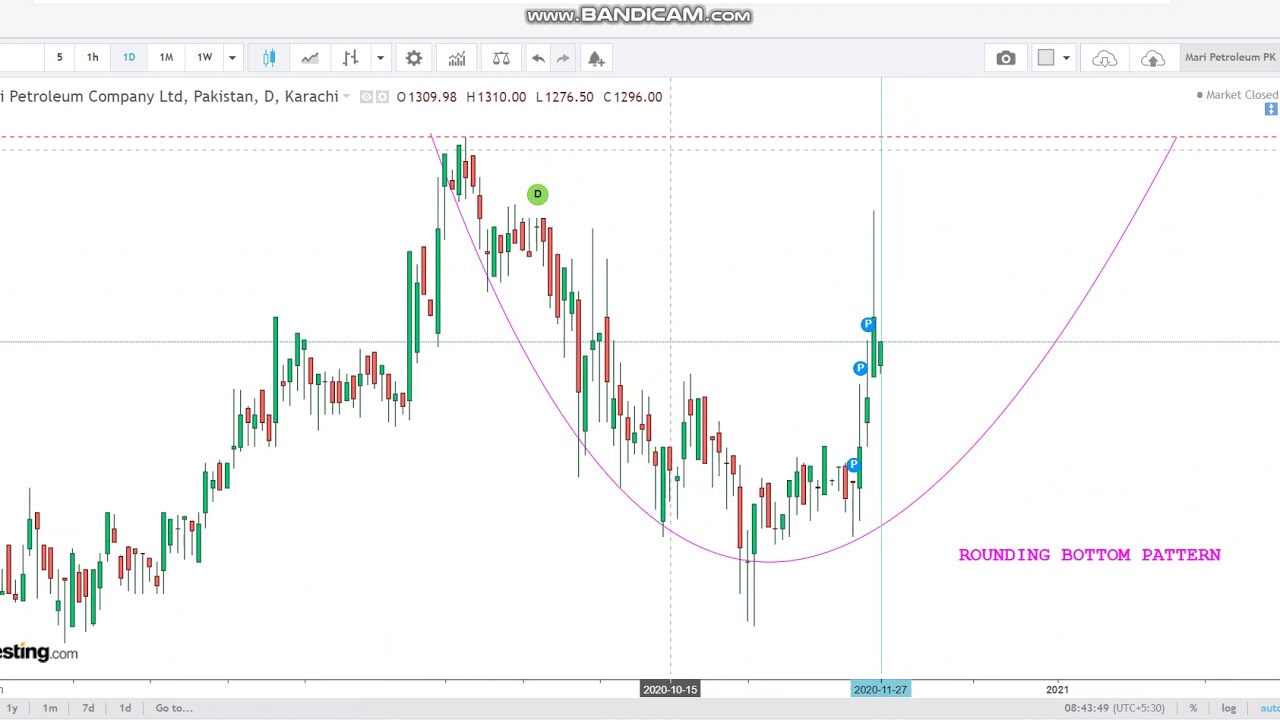Load chart layout from cloud

[1104, 58]
